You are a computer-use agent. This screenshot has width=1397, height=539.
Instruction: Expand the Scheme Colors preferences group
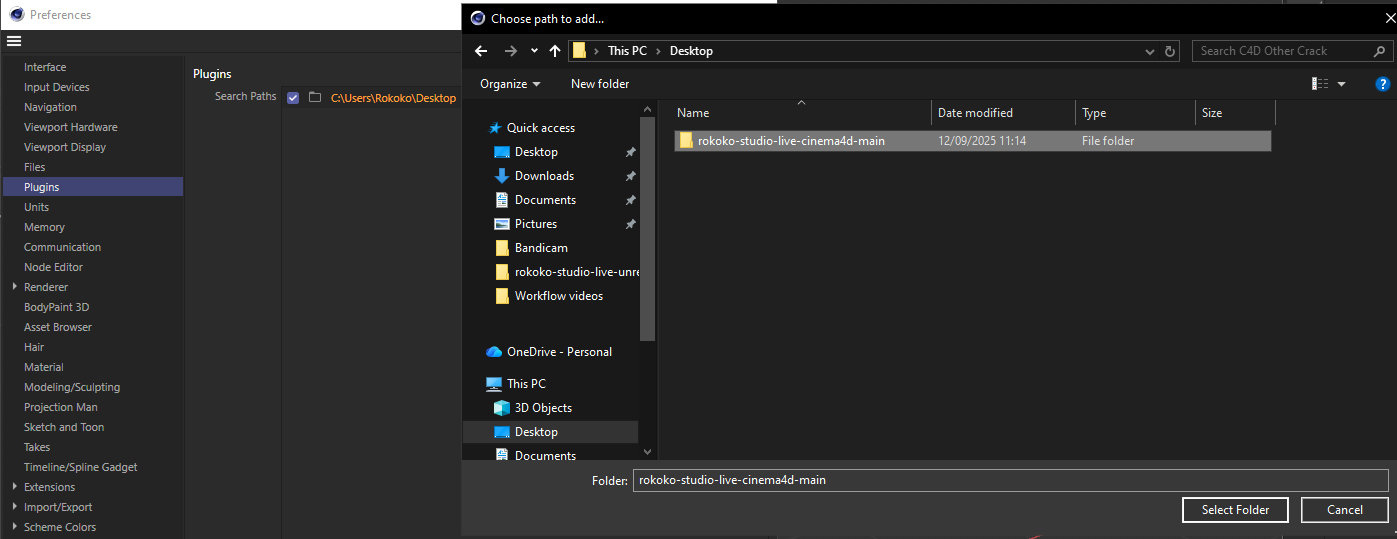point(14,527)
